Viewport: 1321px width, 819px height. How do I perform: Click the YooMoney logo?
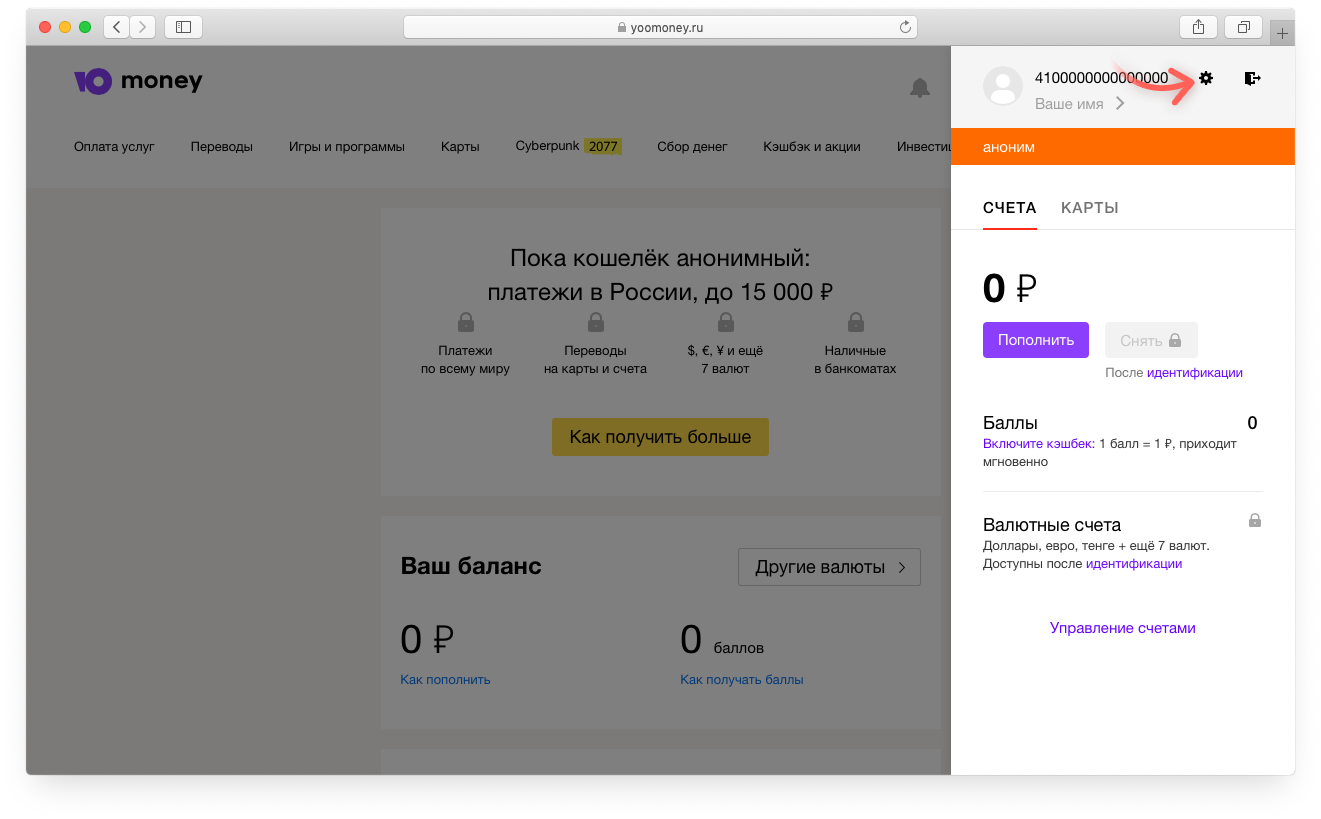138,82
